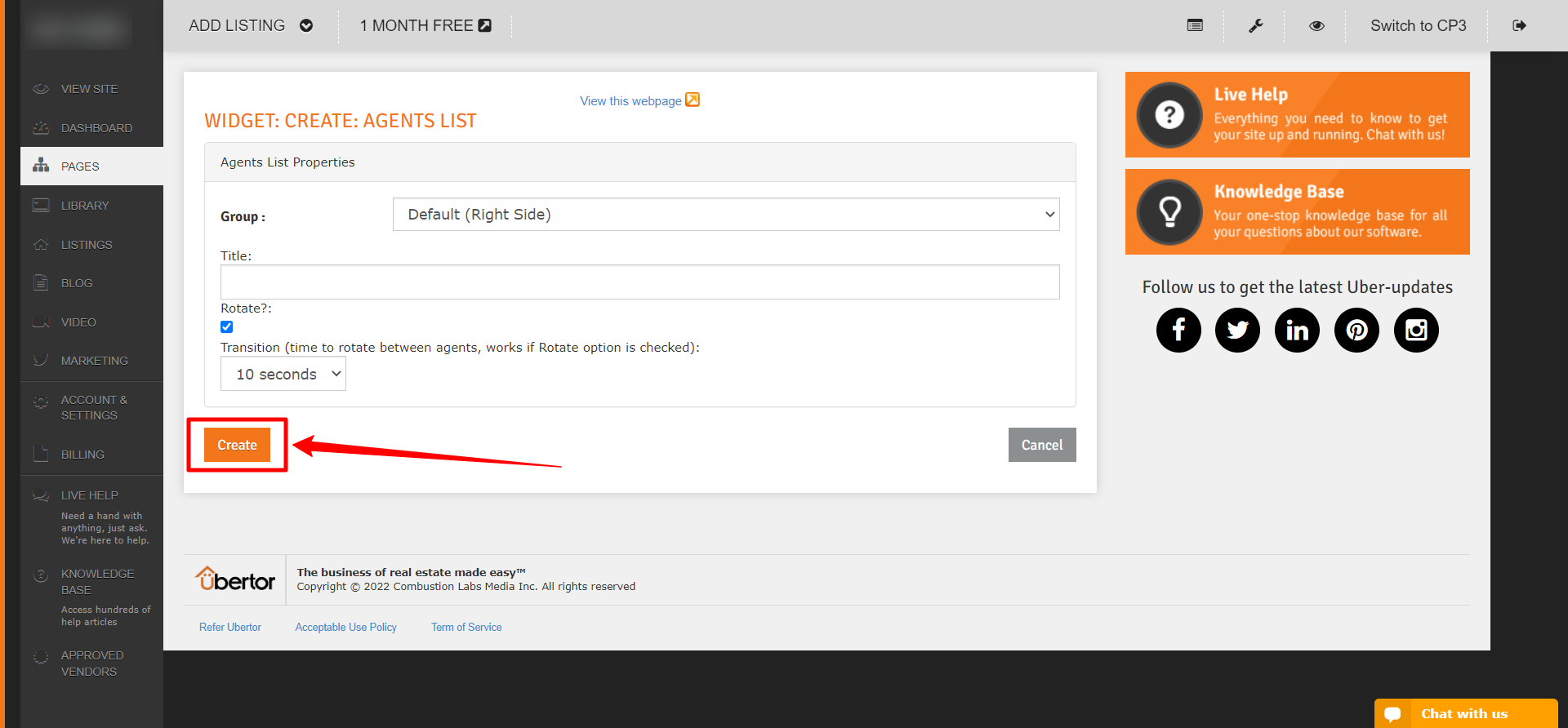Open KNOWLEDGE BASE in sidebar

click(97, 581)
